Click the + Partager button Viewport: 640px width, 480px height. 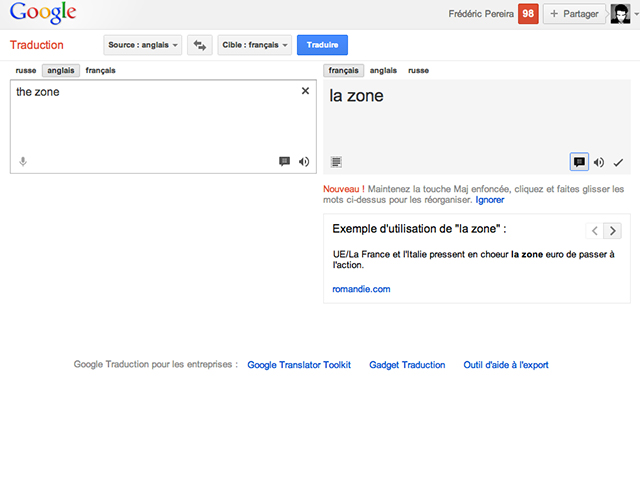pyautogui.click(x=574, y=14)
